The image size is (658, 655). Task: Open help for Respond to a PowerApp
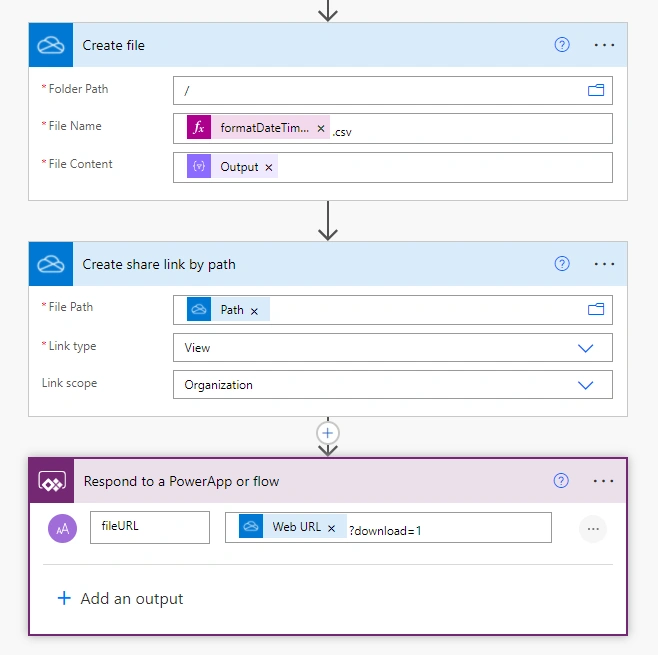coord(561,480)
